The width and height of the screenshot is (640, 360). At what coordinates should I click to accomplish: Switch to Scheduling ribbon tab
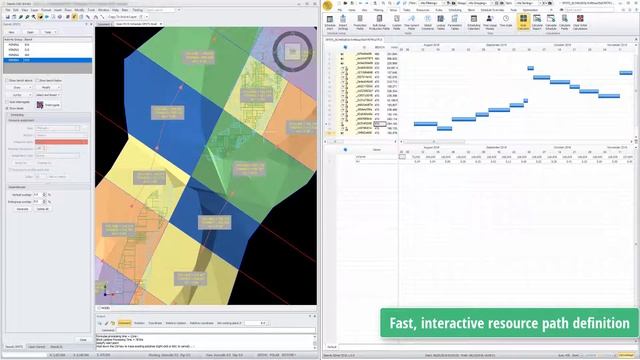[x=455, y=10]
